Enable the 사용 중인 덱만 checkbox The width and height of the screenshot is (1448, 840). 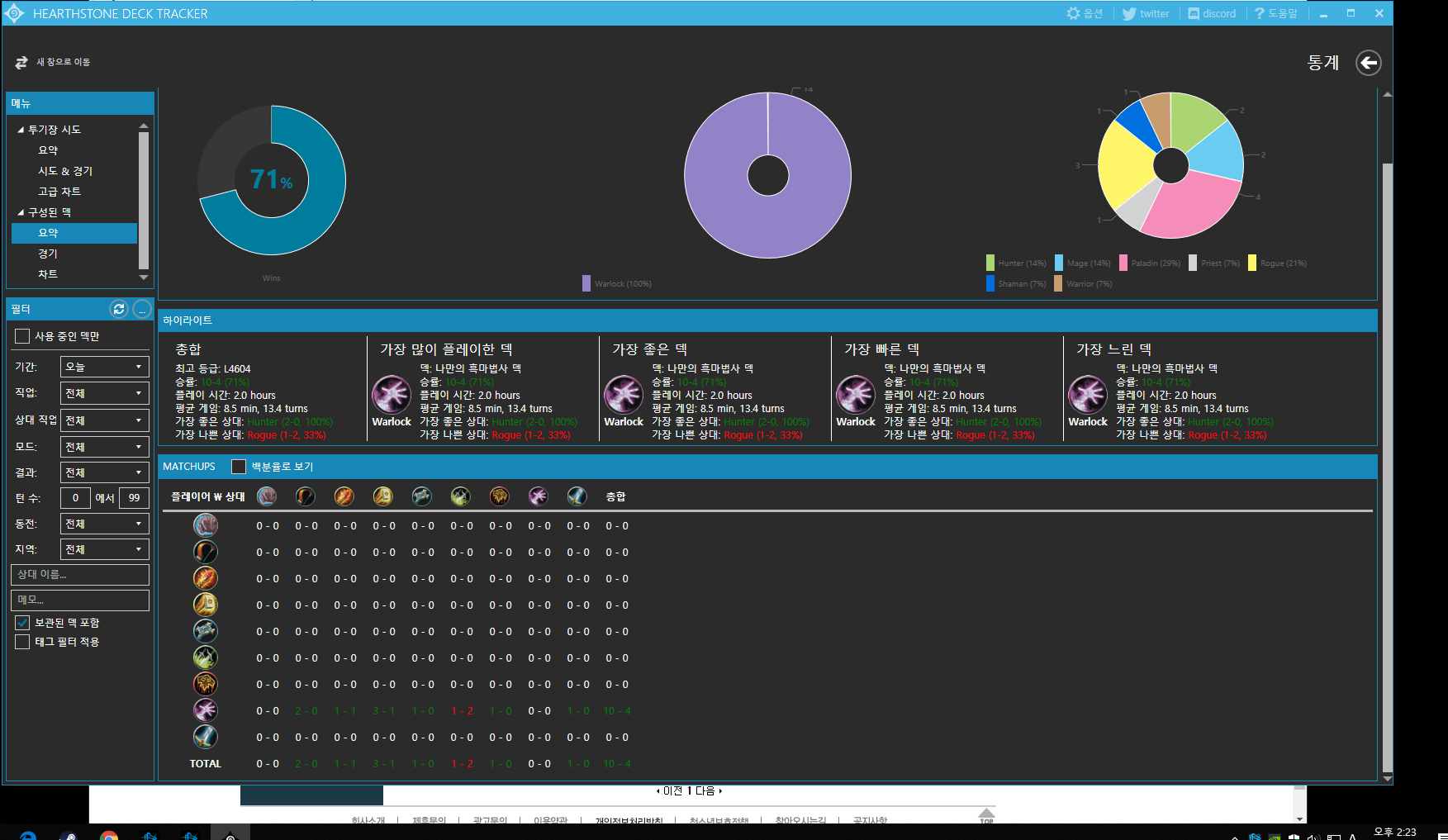(22, 336)
